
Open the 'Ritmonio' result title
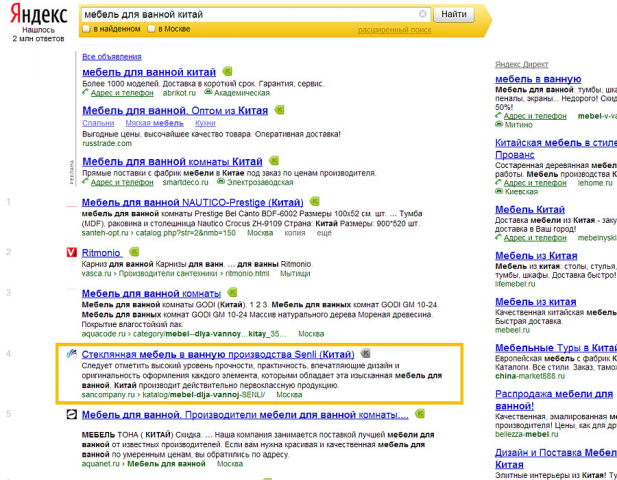[x=101, y=253]
